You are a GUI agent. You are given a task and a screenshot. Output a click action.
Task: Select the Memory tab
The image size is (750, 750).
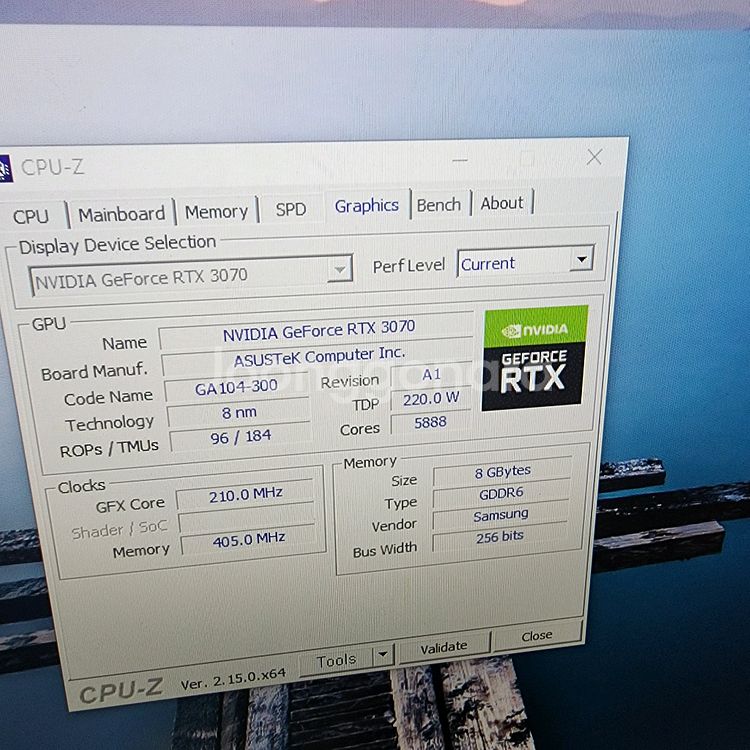pyautogui.click(x=217, y=212)
